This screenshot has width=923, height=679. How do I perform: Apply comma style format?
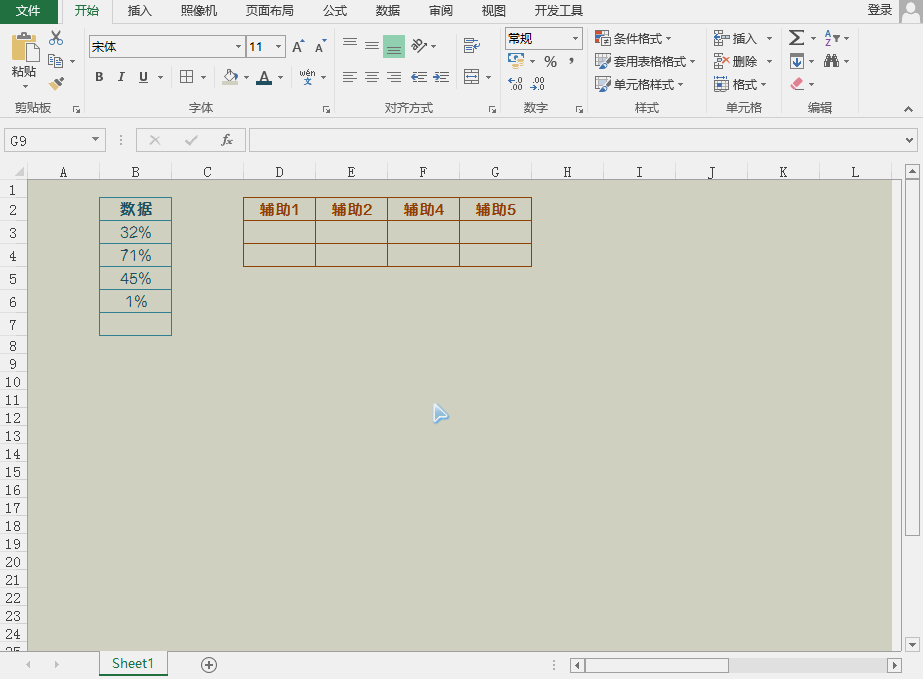coord(572,61)
